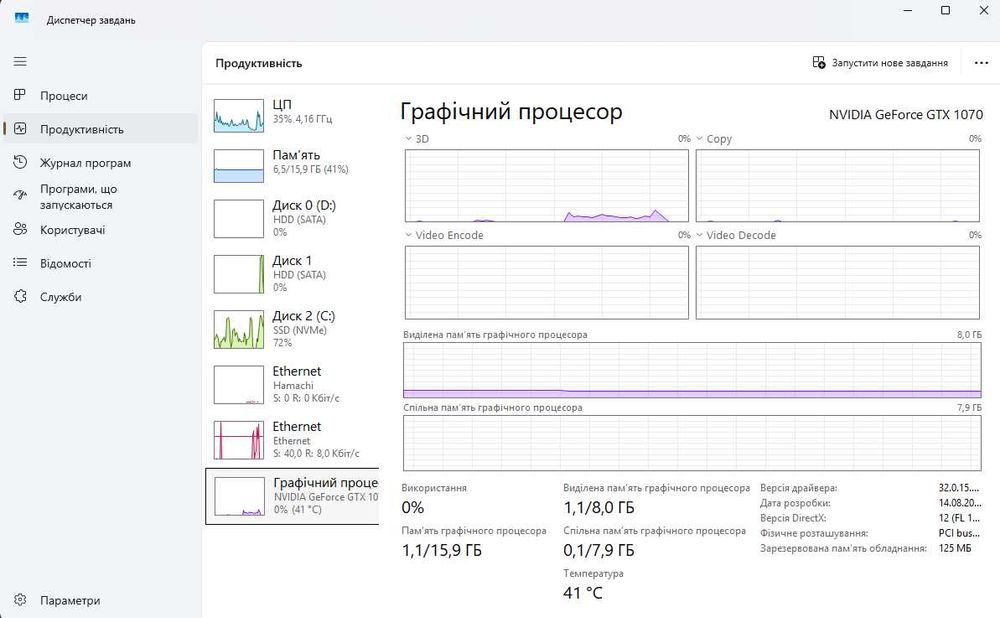Click the NVIDIA GeForce GTX 1070 label
Viewport: 1000px width, 618px height.
click(906, 115)
